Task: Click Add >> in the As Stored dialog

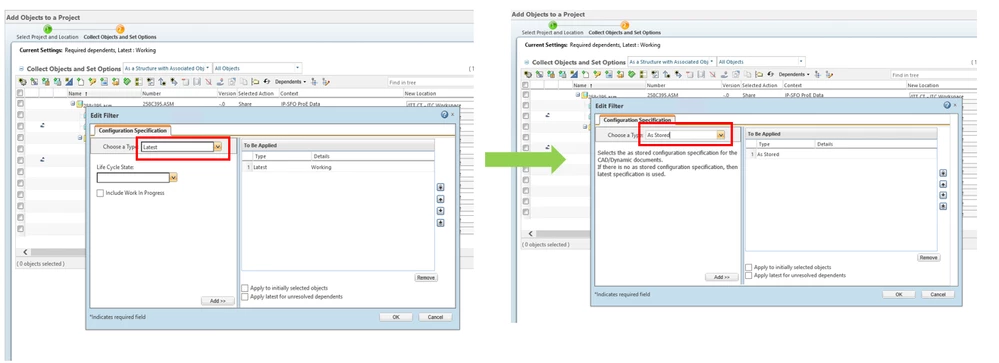Action: 722,277
